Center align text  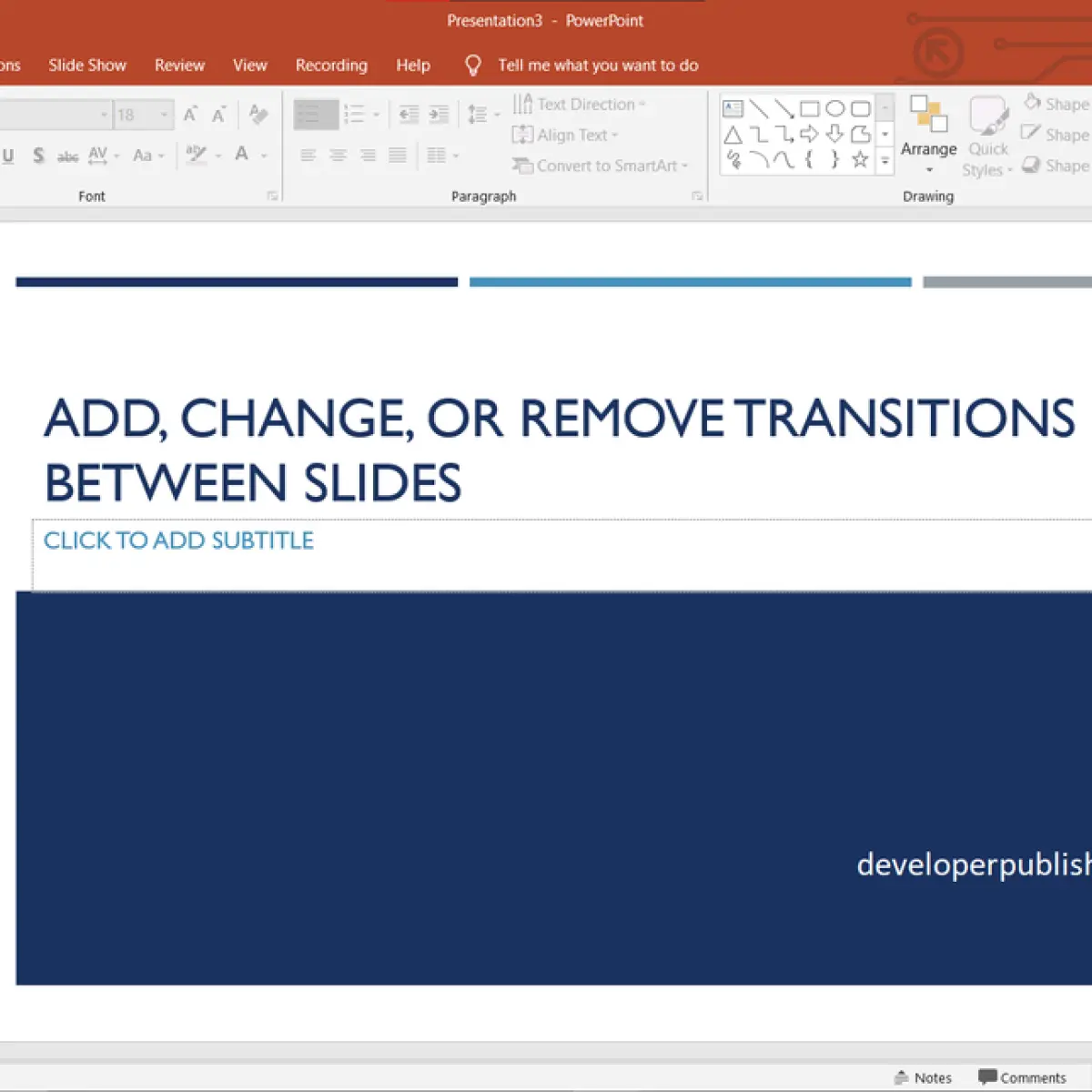(338, 156)
